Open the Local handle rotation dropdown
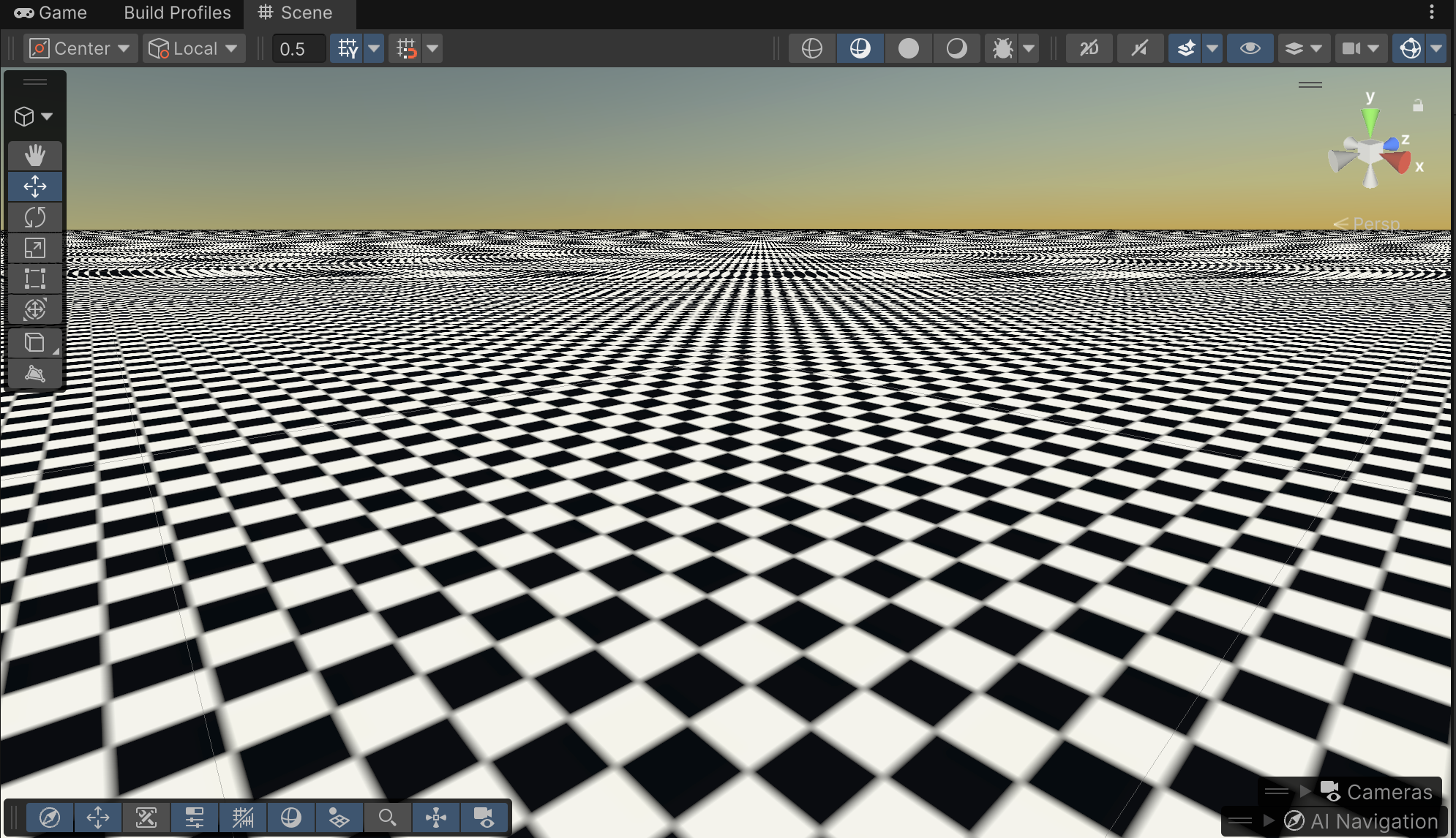Screen dimensions: 1456x838 [194, 48]
